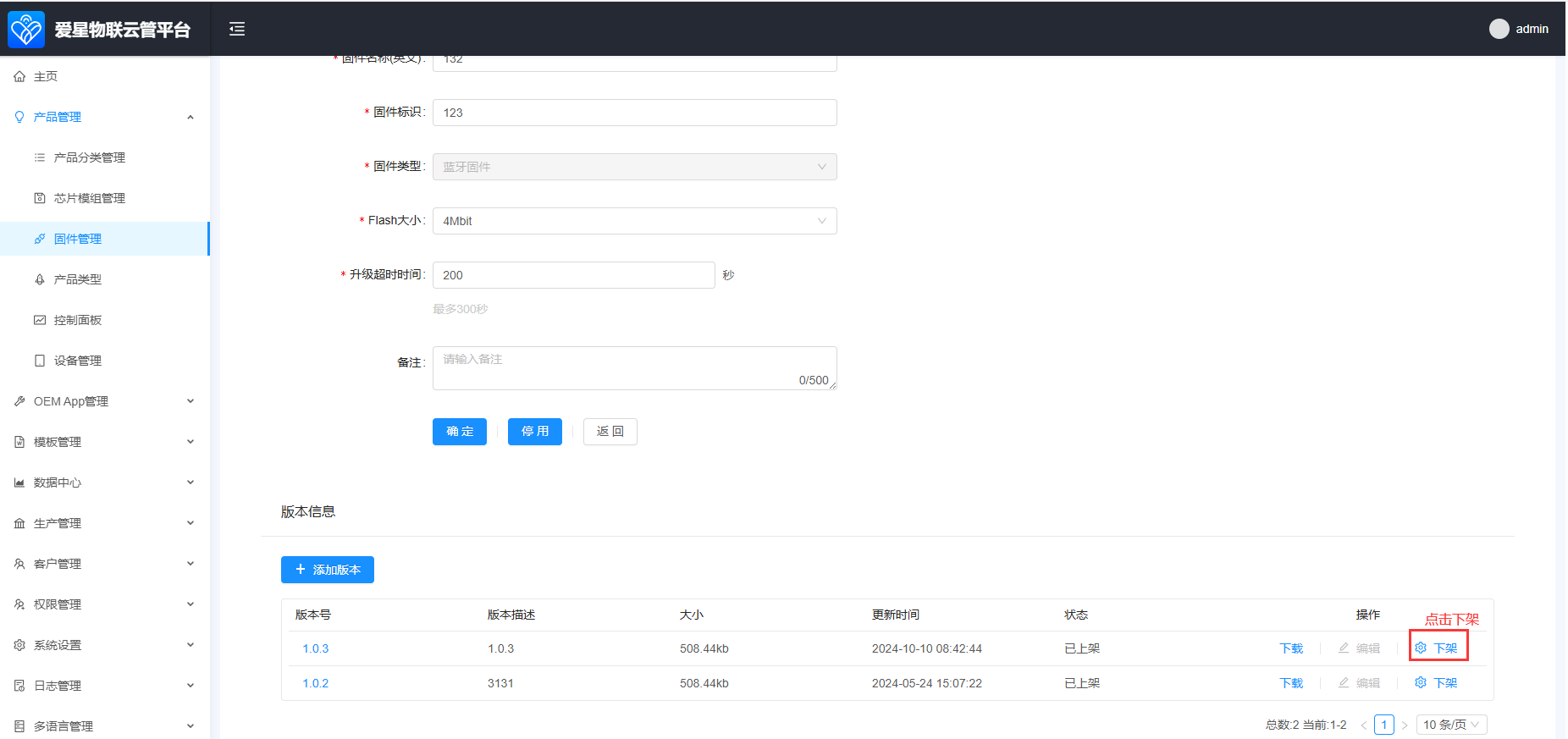
Task: Click the list icon beside 产品分类管理
Action: [x=40, y=157]
